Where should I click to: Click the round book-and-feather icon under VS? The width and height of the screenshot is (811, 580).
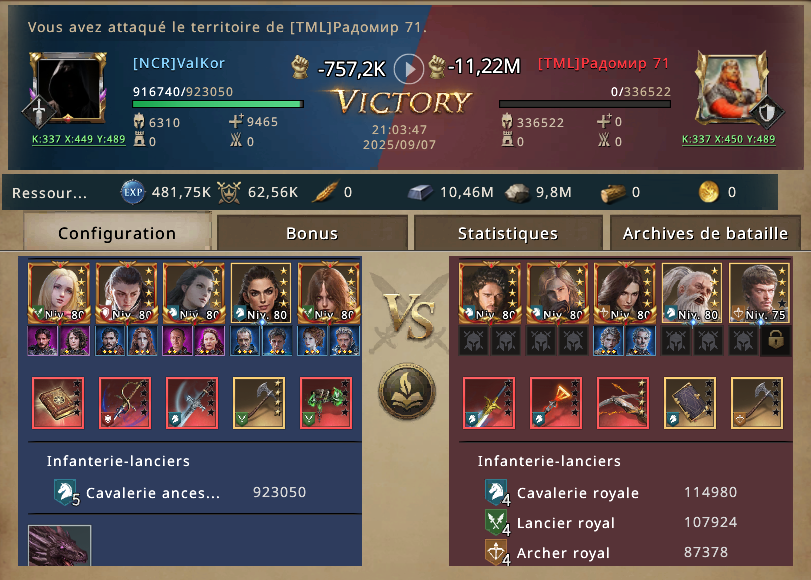pos(407,391)
